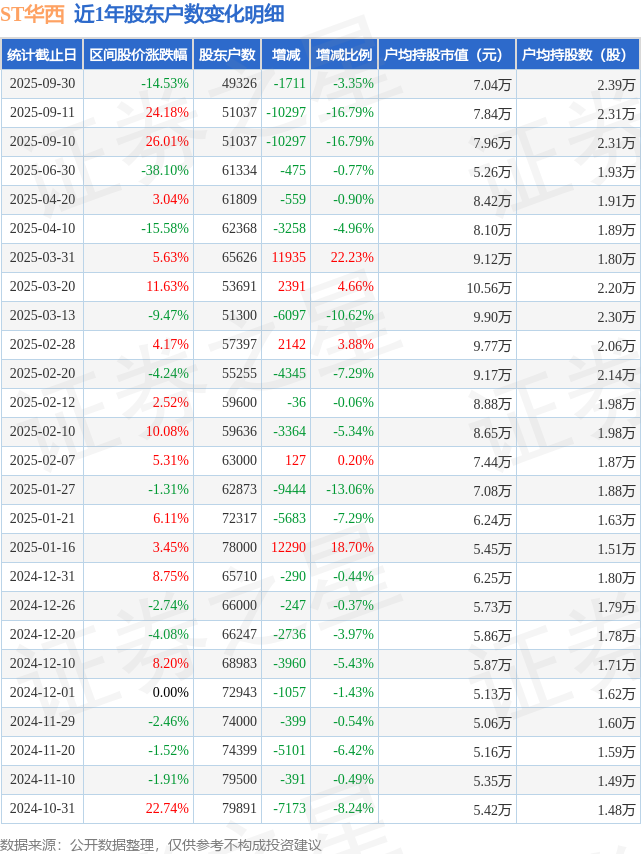Screen dimensions: 641x854
Task: Click the 2024-10-31 date cell
Action: (41, 809)
